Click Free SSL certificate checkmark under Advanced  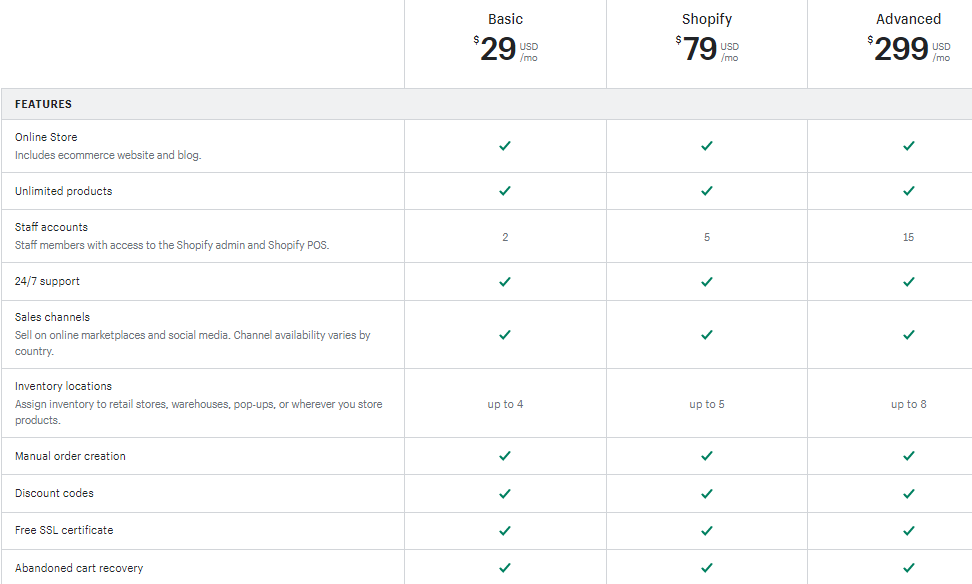909,531
